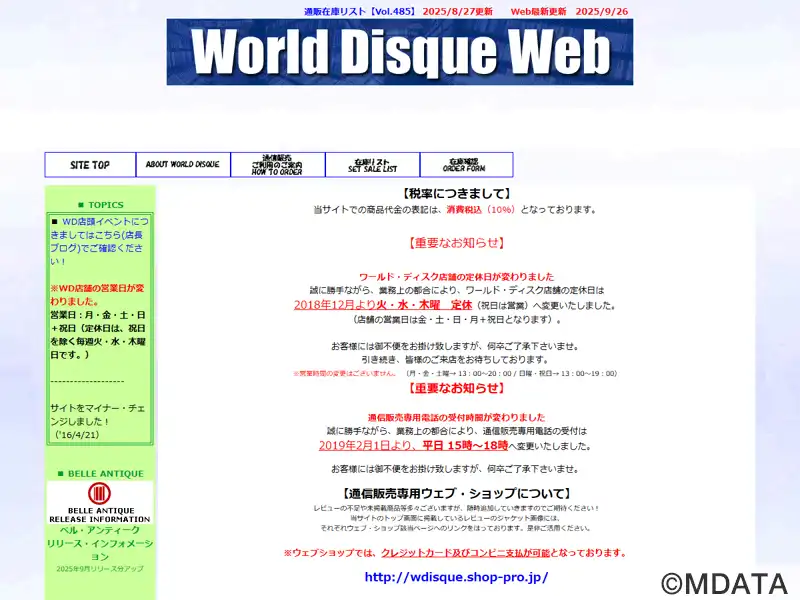Open the 通販在庫リスト Vol.485 link

click(x=361, y=12)
